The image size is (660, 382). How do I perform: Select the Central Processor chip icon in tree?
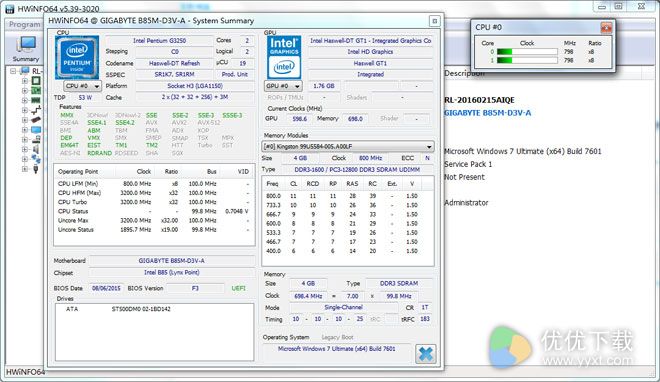pyautogui.click(x=36, y=80)
